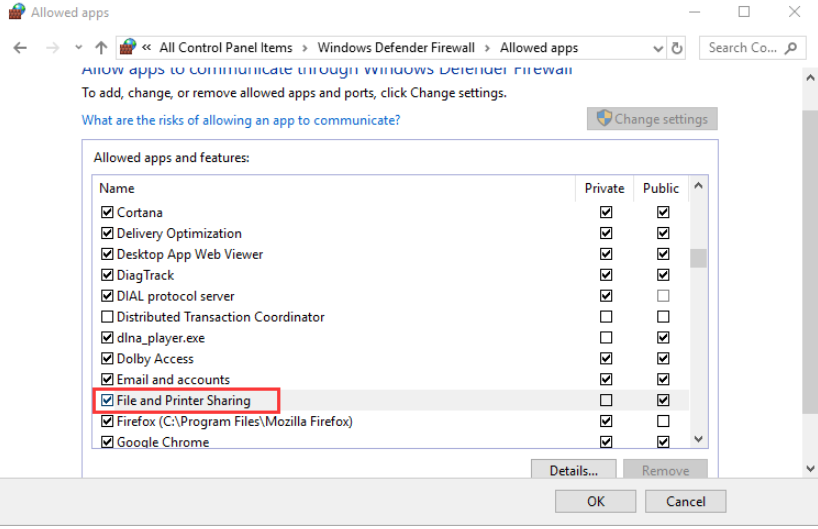The width and height of the screenshot is (818, 529).
Task: Click the Allowed apps title bar icon
Action: point(17,11)
